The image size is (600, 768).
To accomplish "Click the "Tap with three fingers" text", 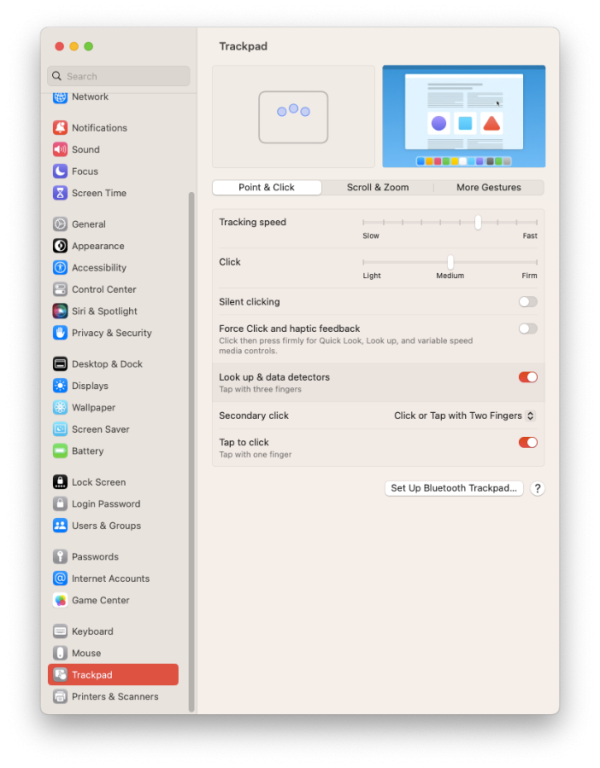I will tap(260, 389).
